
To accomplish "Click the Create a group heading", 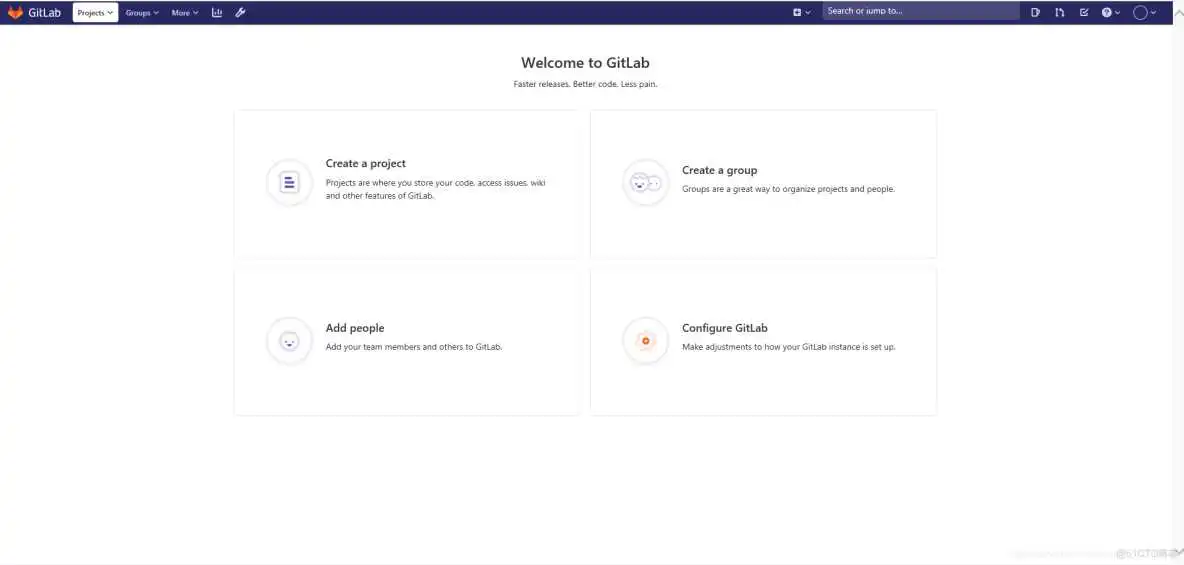I will pyautogui.click(x=719, y=171).
